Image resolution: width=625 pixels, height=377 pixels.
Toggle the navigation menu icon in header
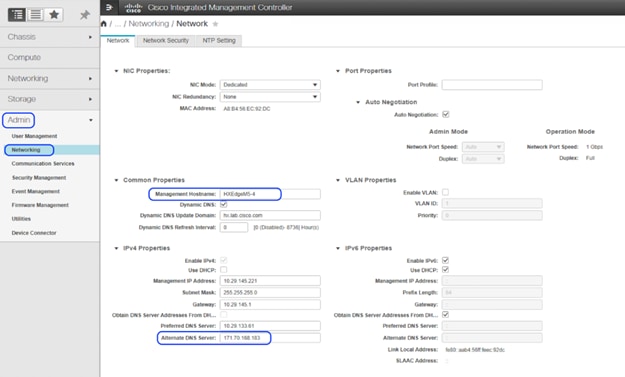tap(110, 7)
